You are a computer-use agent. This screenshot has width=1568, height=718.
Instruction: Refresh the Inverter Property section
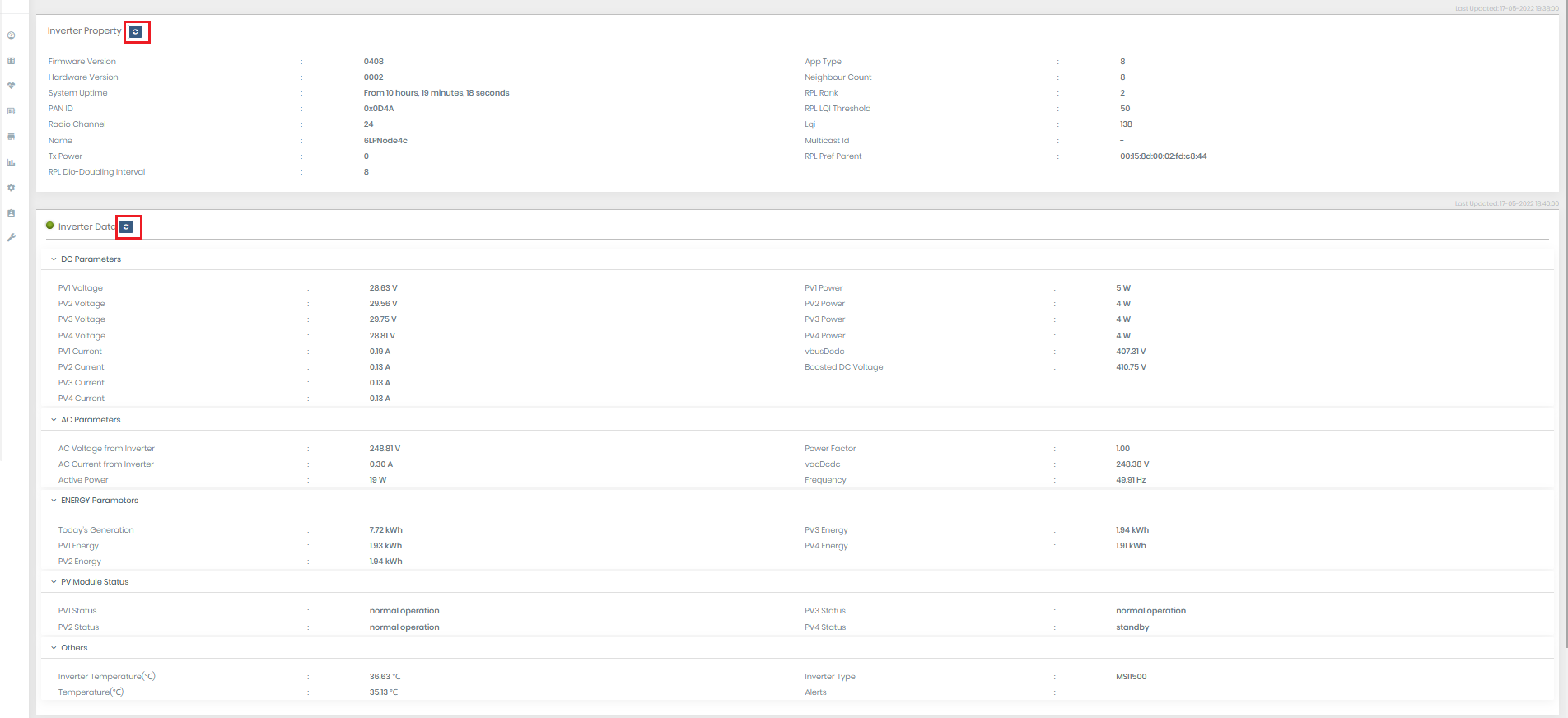[136, 32]
